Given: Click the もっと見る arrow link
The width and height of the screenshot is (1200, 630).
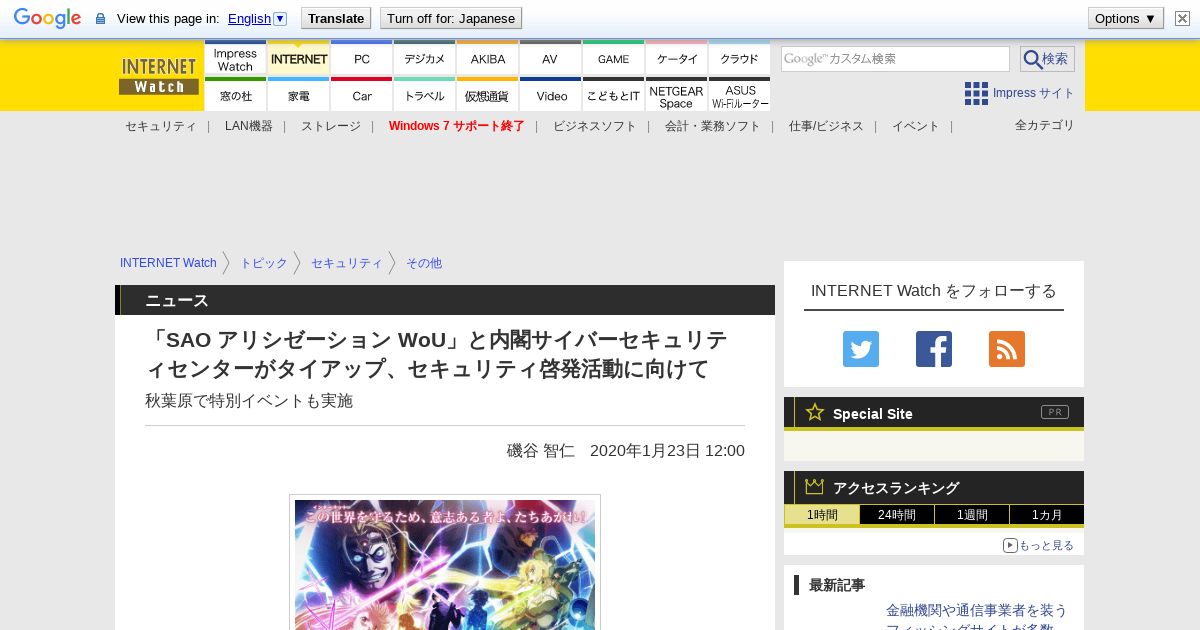Looking at the screenshot, I should [x=1038, y=545].
